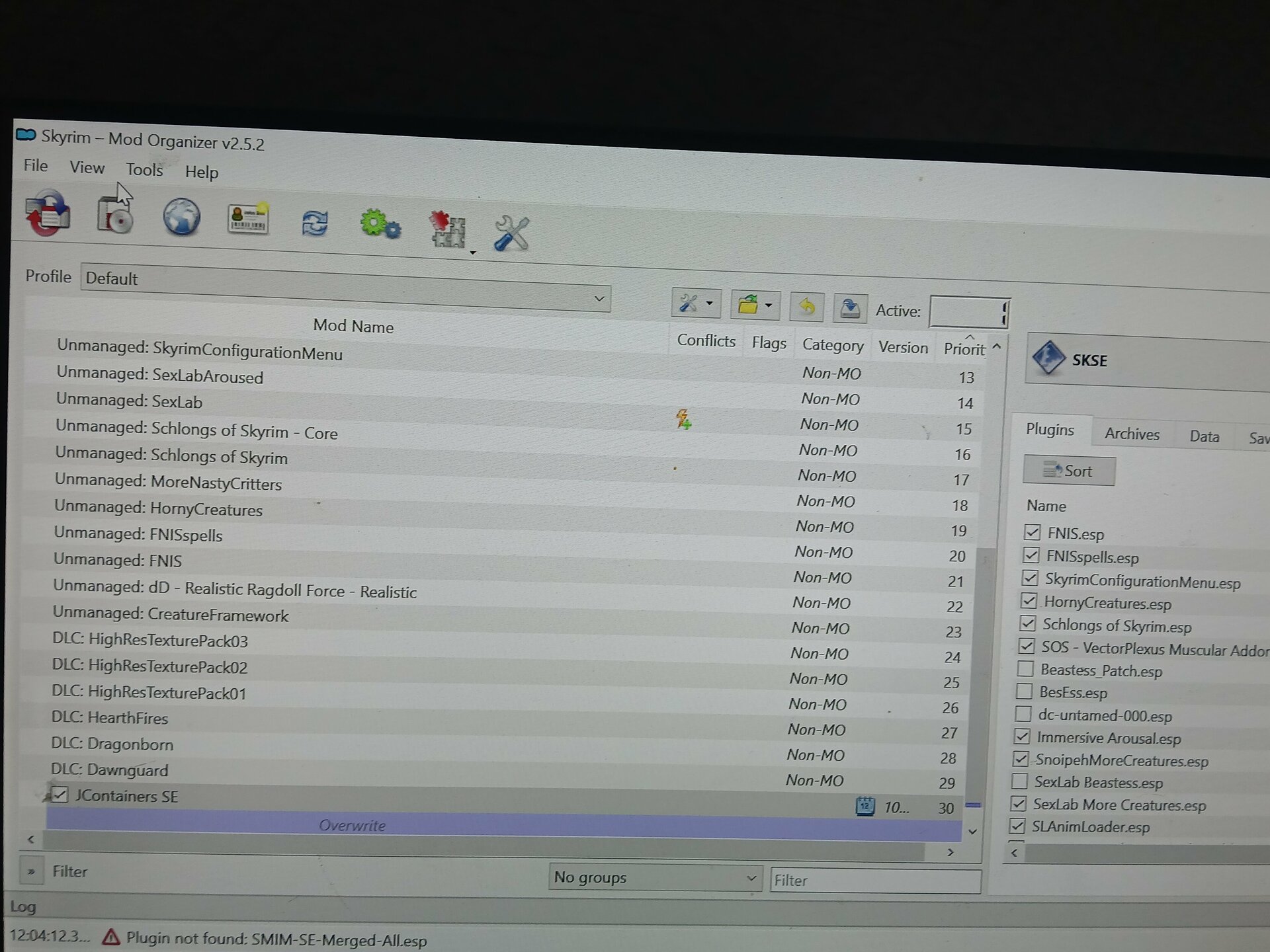The height and width of the screenshot is (952, 1270).
Task: Sort mods by the Priority column header
Action: (964, 348)
